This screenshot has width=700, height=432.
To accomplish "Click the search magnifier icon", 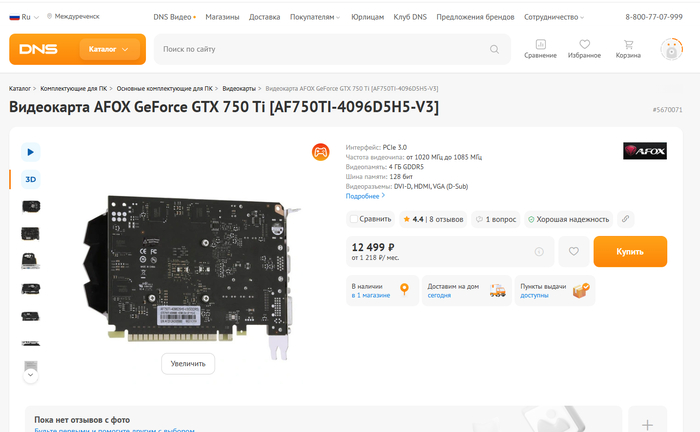I will tap(494, 49).
